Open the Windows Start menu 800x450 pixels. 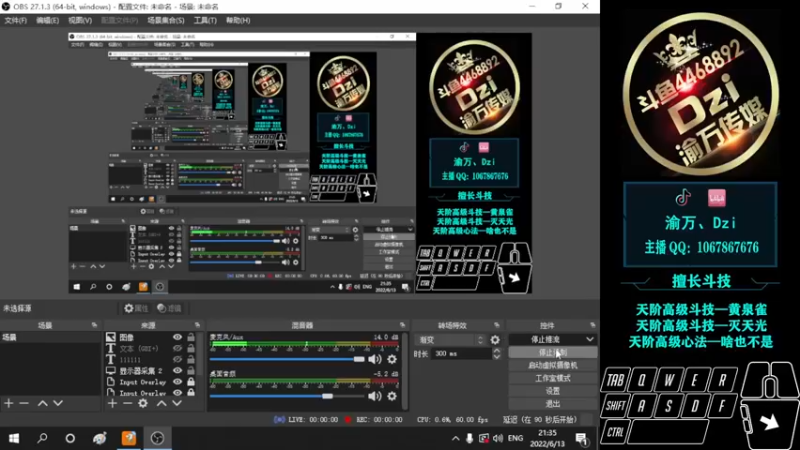[x=14, y=438]
